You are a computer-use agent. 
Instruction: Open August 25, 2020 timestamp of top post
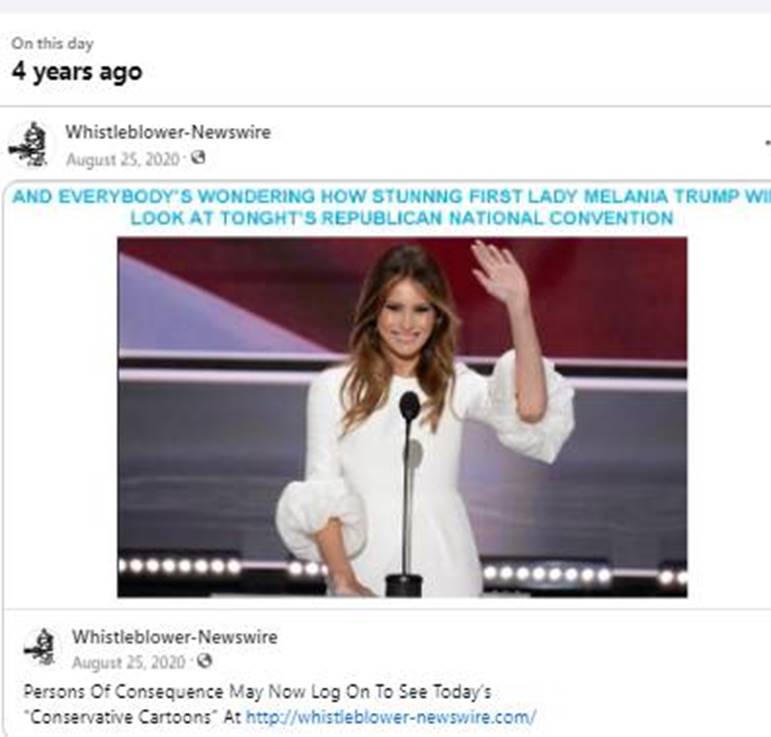click(123, 159)
